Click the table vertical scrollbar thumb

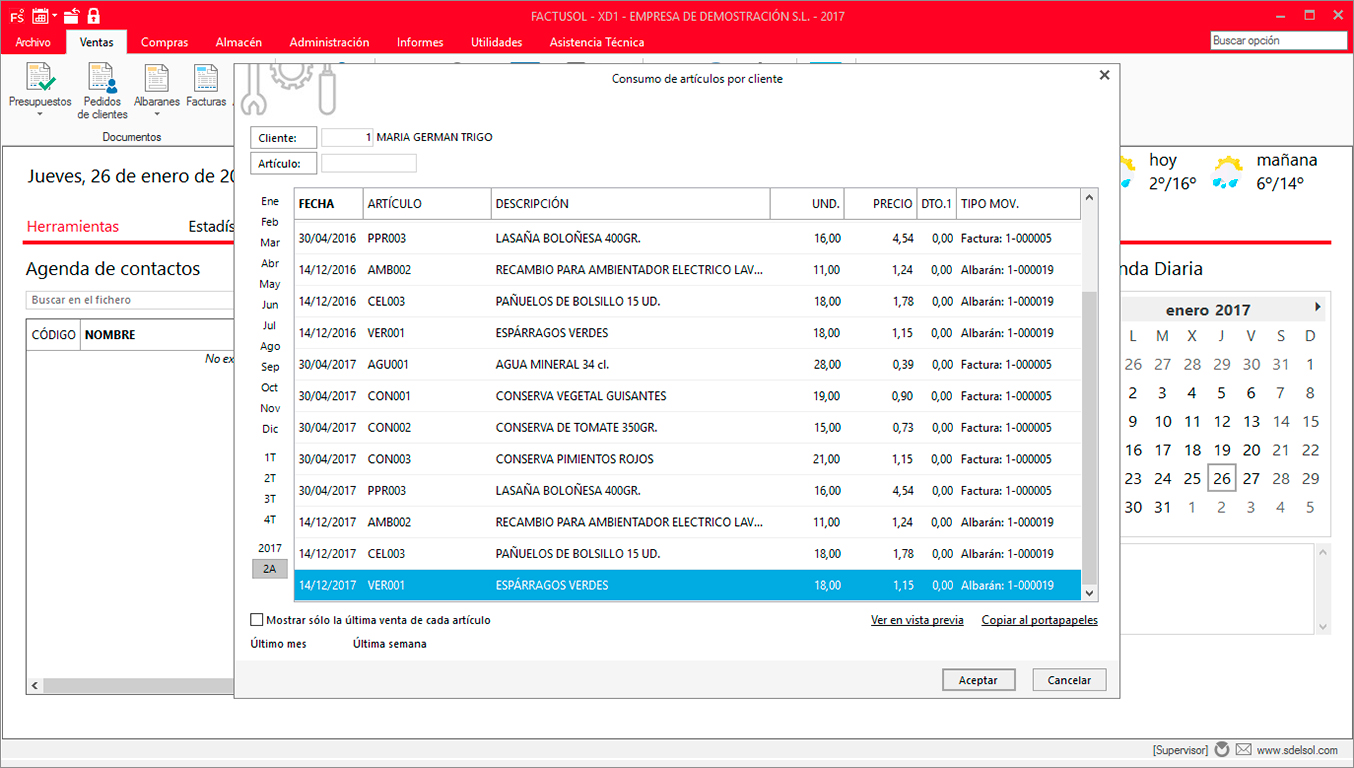pos(1090,438)
